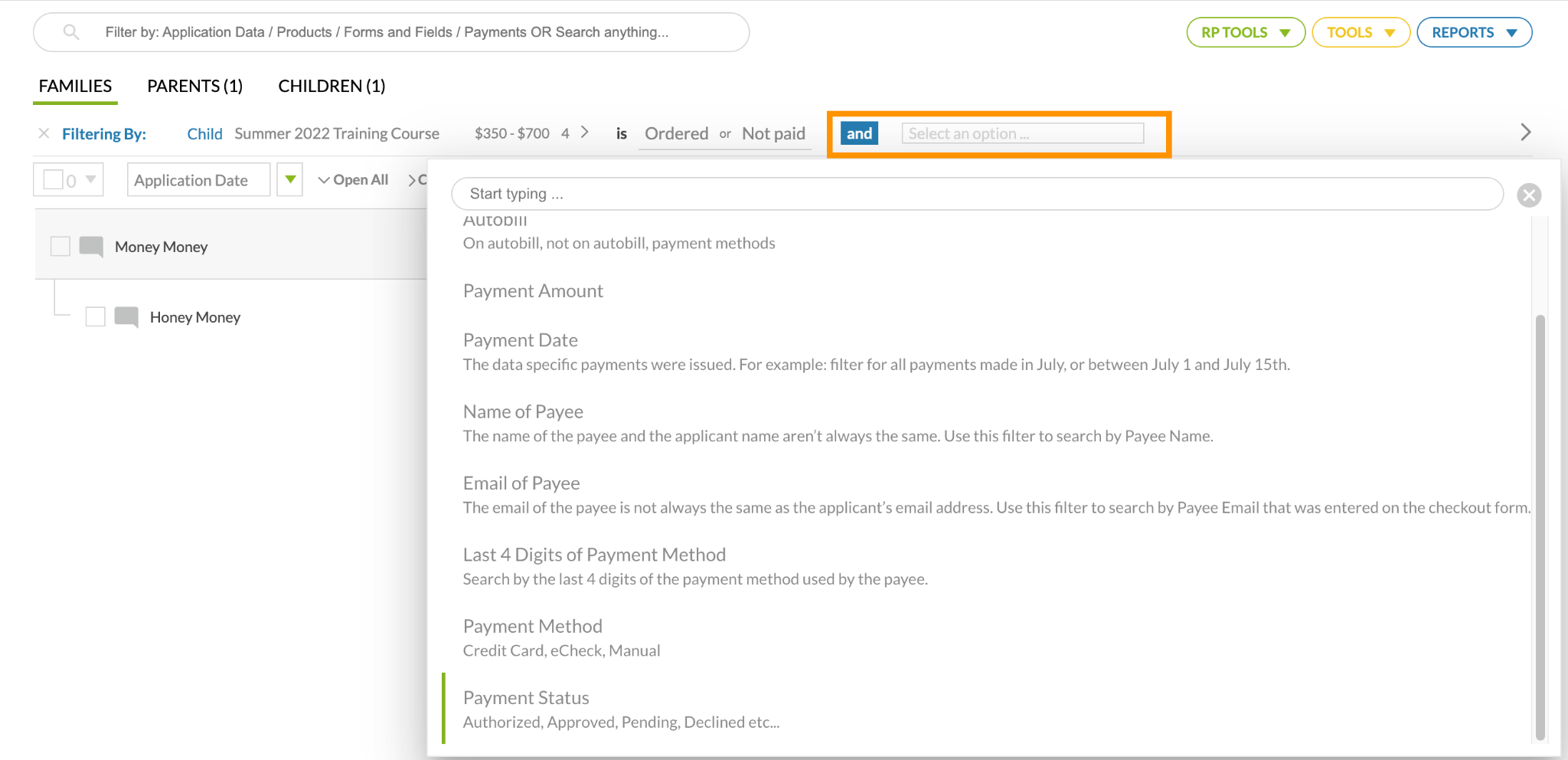Toggle the select-all checkbox
The image size is (1568, 760).
(54, 180)
